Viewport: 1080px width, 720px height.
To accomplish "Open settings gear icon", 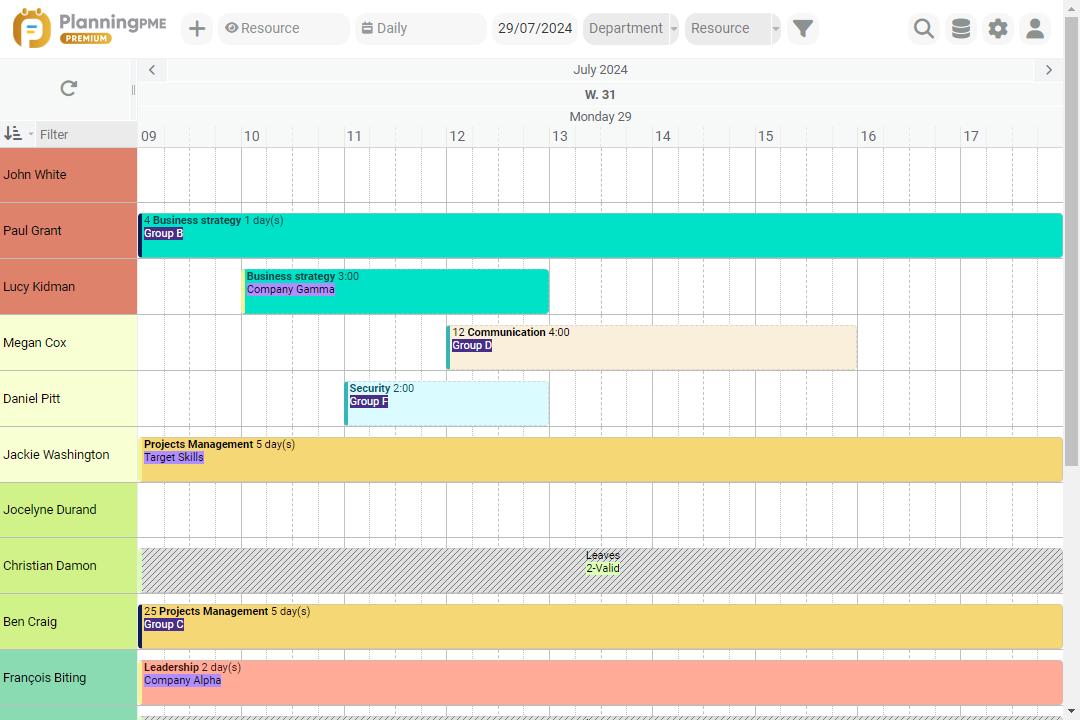I will 998,28.
